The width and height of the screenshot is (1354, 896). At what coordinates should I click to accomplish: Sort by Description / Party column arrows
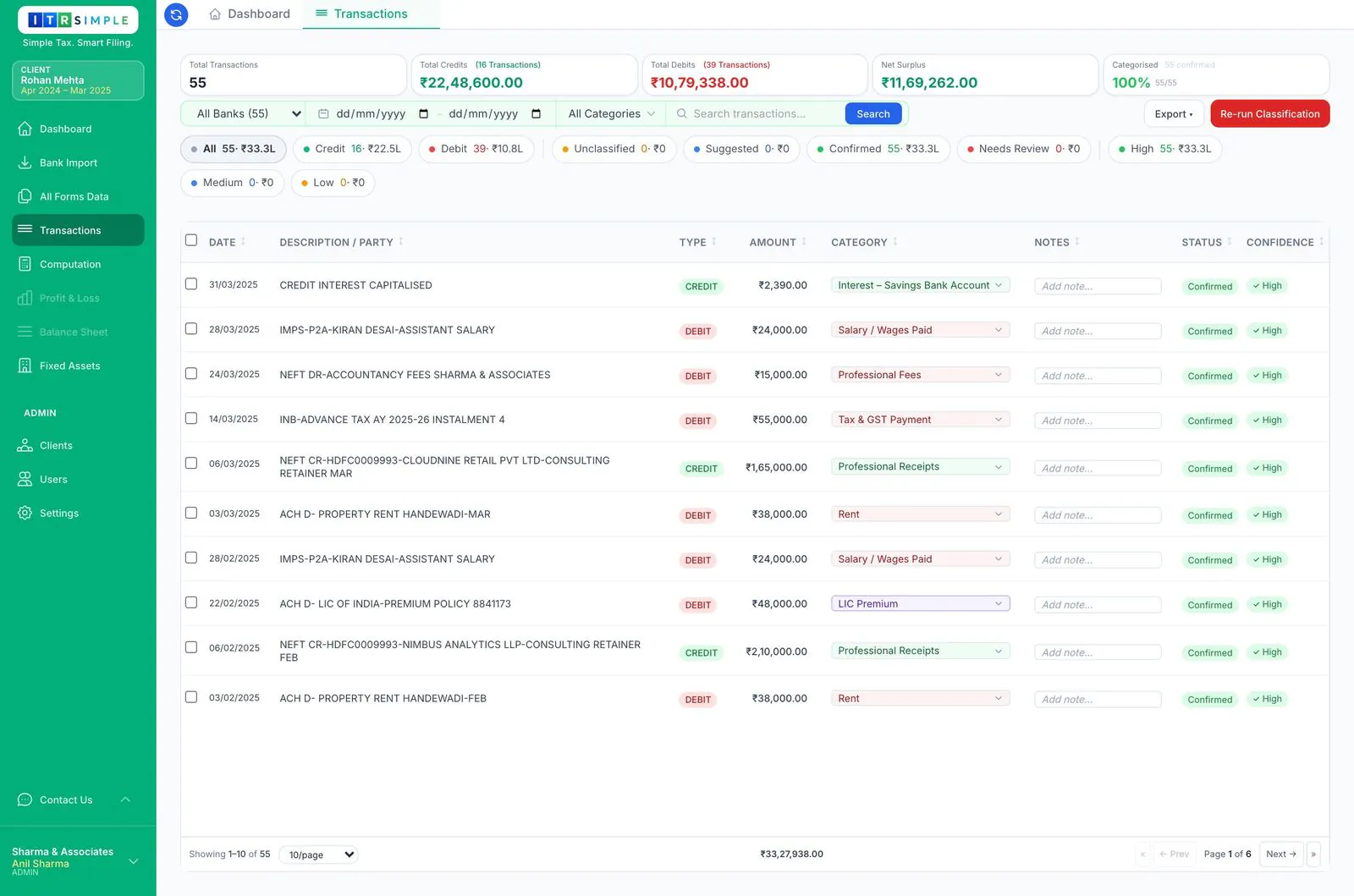point(401,242)
